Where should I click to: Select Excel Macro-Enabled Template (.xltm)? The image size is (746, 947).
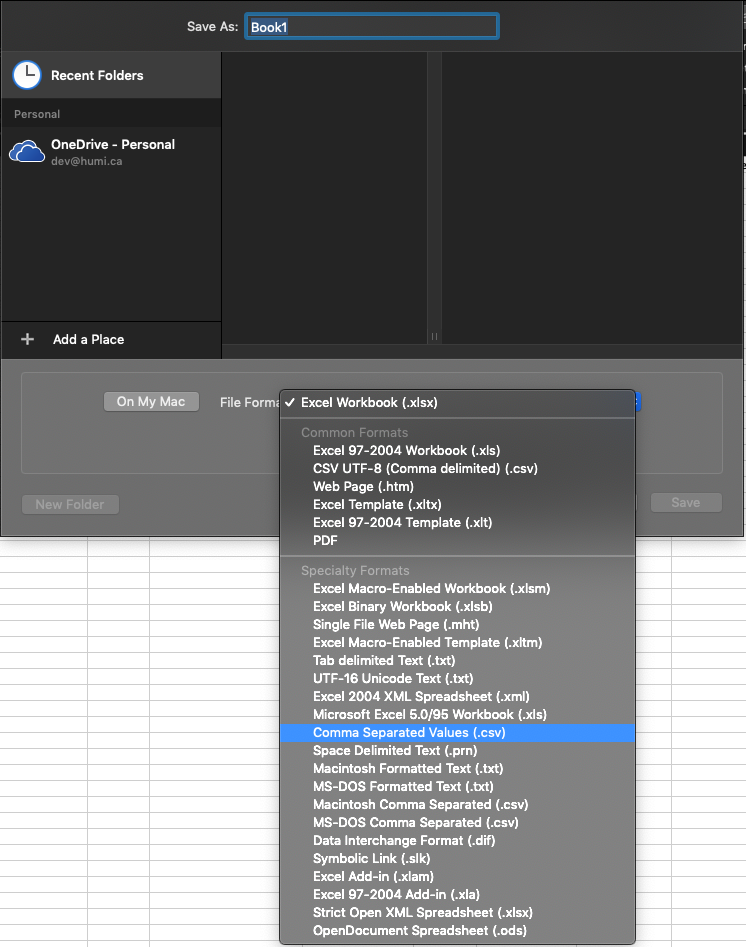point(457,643)
